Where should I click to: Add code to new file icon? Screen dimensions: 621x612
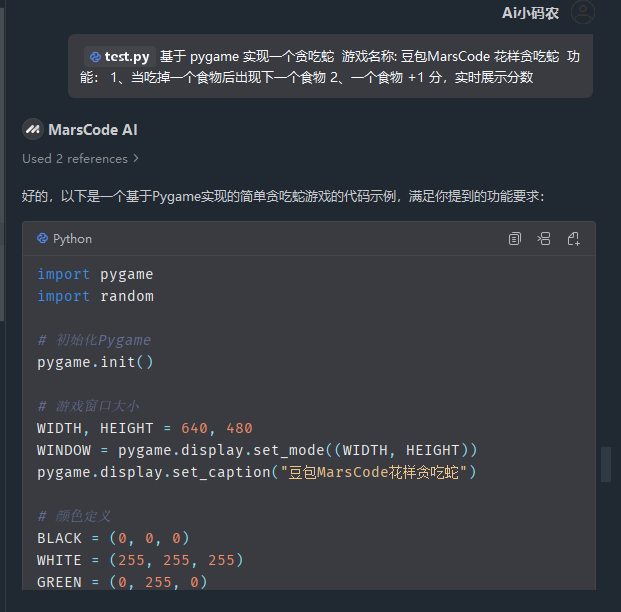[573, 239]
